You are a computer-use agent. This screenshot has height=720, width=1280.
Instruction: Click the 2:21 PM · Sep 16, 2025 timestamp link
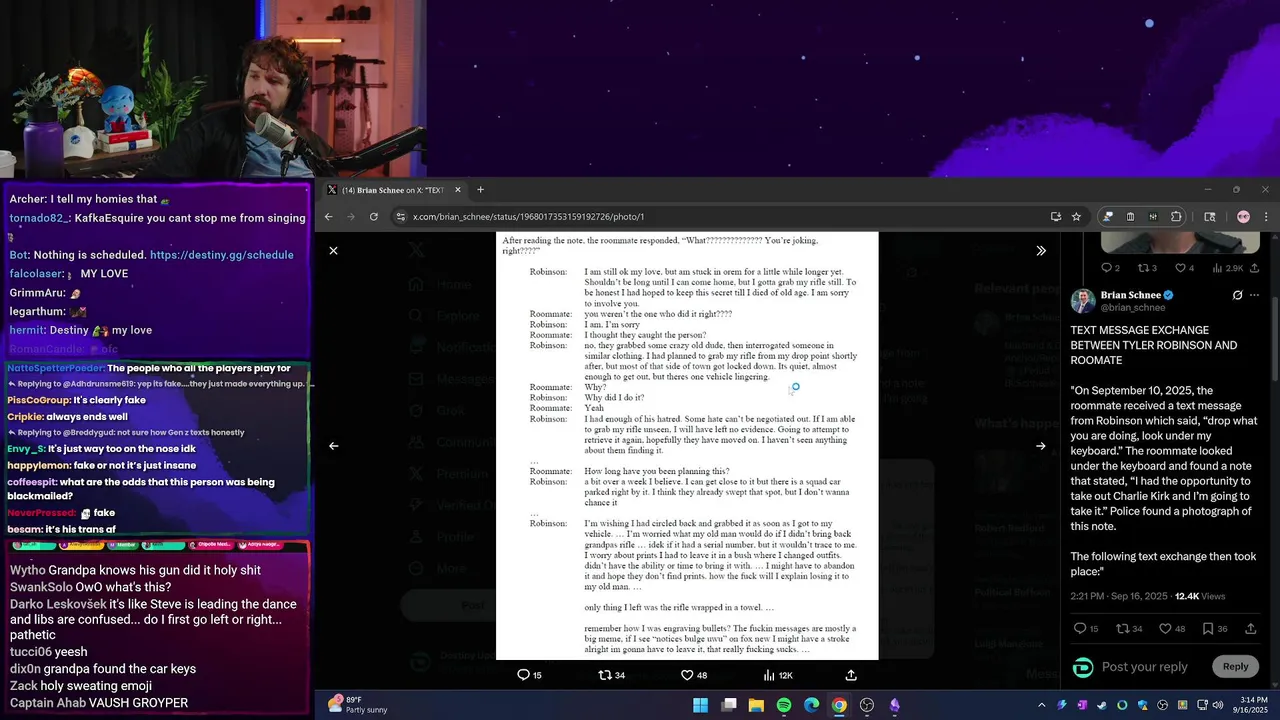[x=1119, y=596]
